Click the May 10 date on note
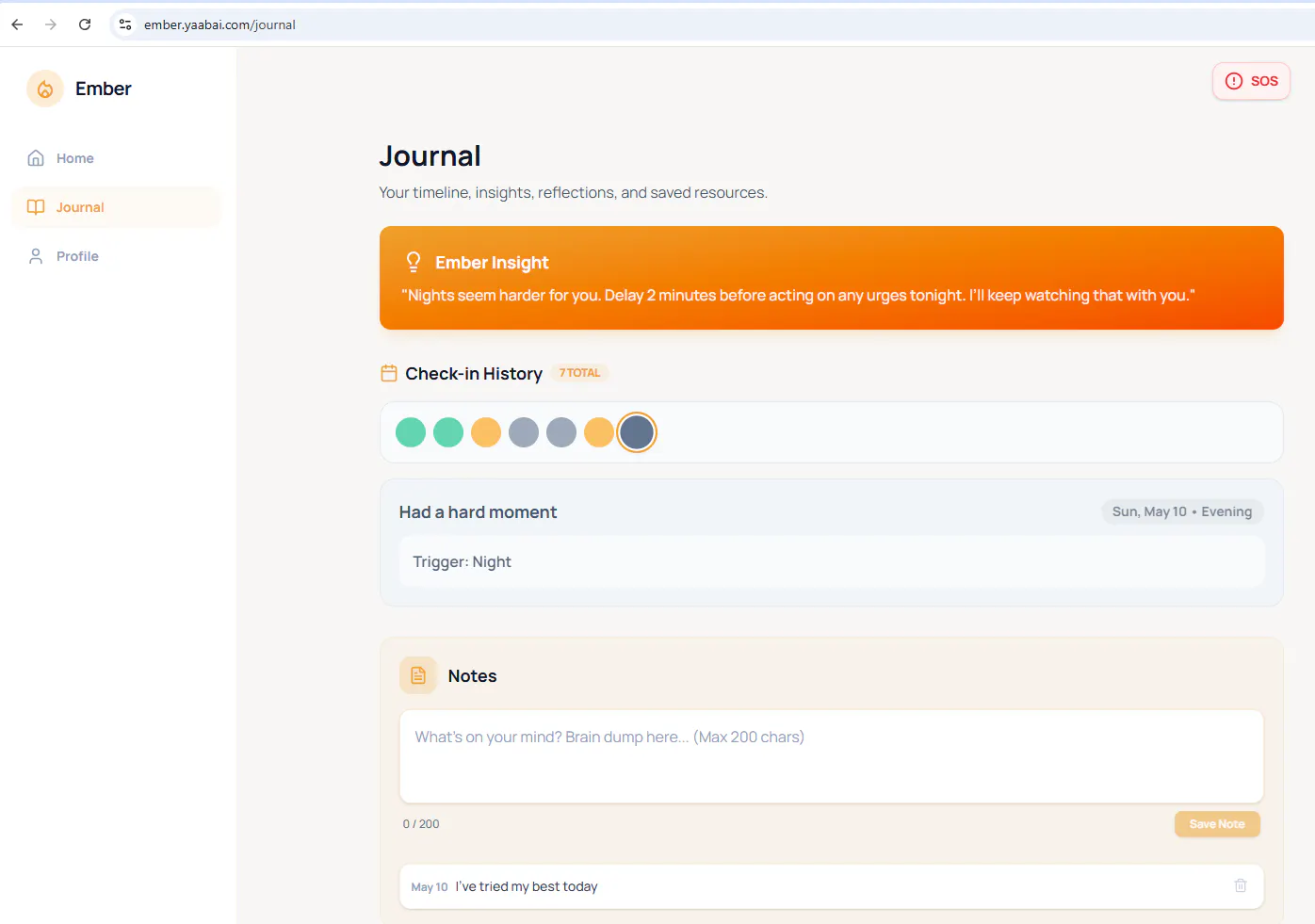Image resolution: width=1315 pixels, height=924 pixels. pyautogui.click(x=430, y=887)
